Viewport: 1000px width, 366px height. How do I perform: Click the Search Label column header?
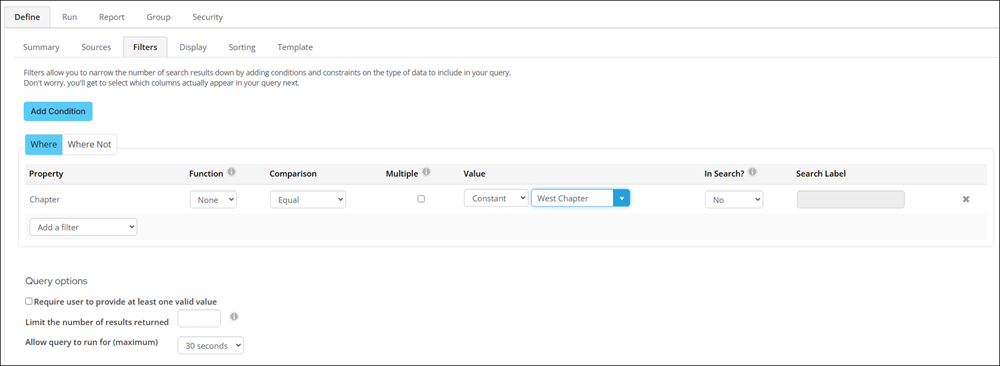tap(821, 173)
